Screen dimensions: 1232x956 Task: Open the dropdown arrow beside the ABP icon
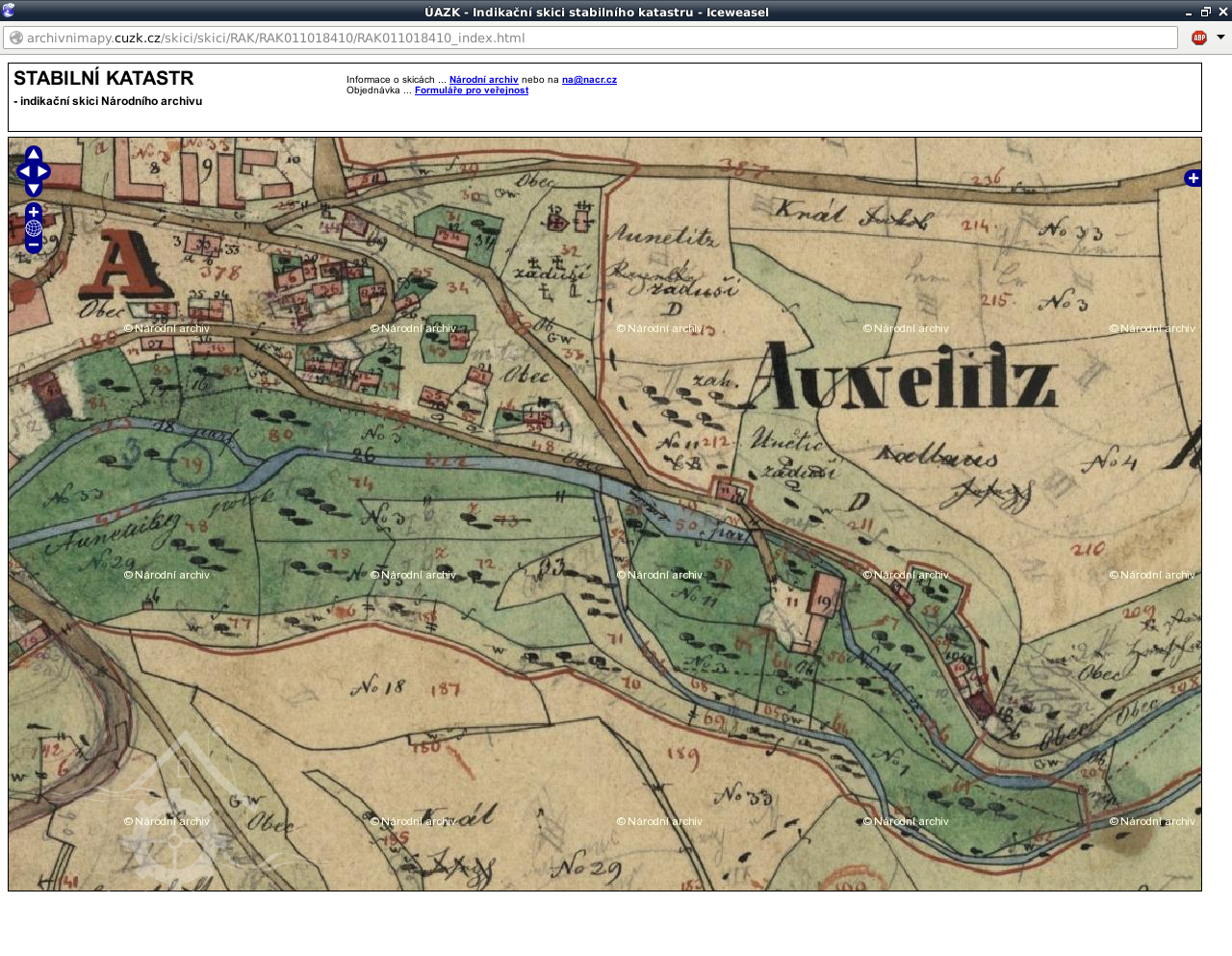click(x=1220, y=38)
